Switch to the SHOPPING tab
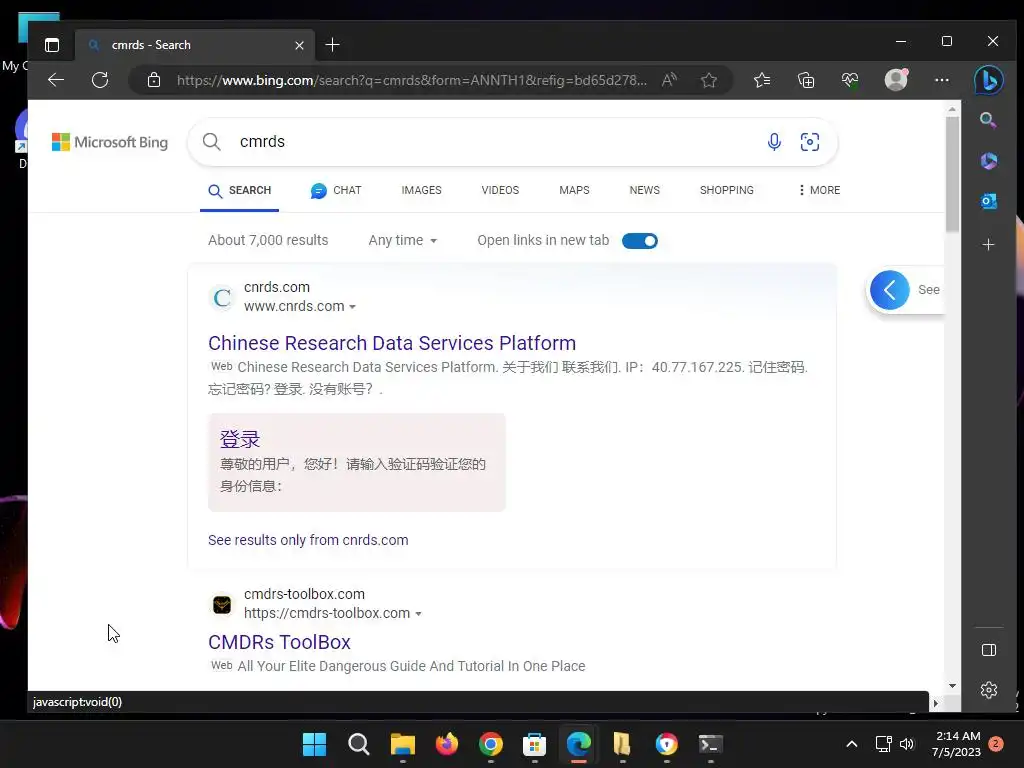 click(726, 190)
